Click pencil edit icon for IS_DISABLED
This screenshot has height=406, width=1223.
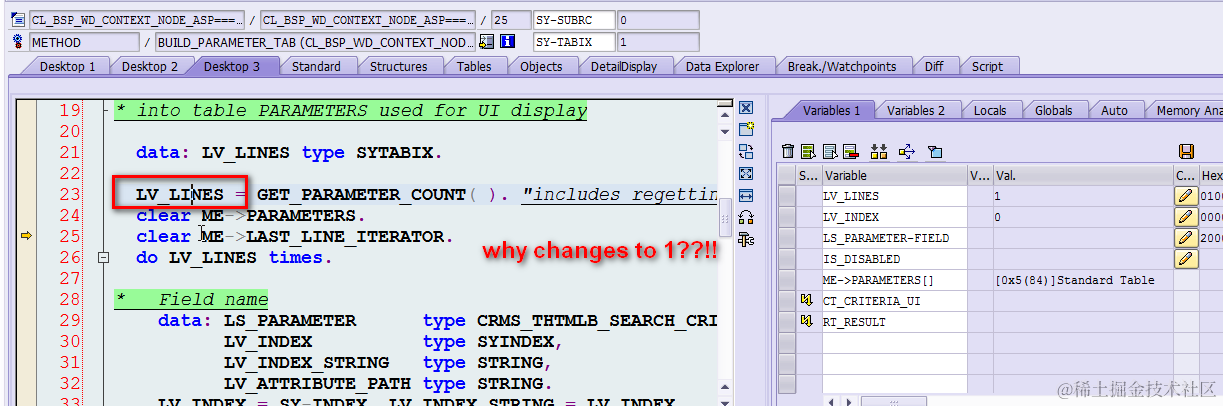tap(1186, 259)
